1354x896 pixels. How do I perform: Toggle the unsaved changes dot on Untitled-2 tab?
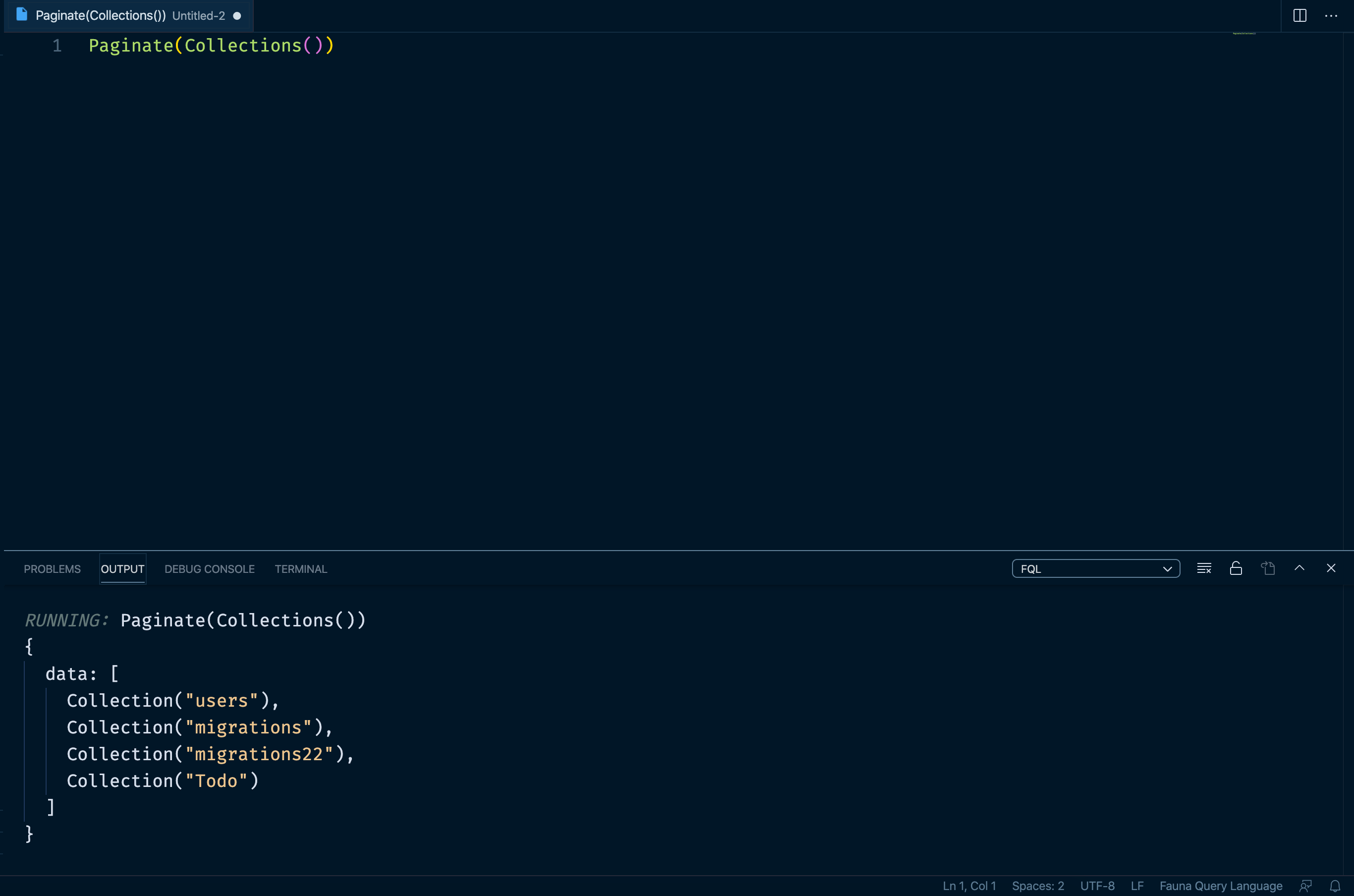(x=236, y=16)
